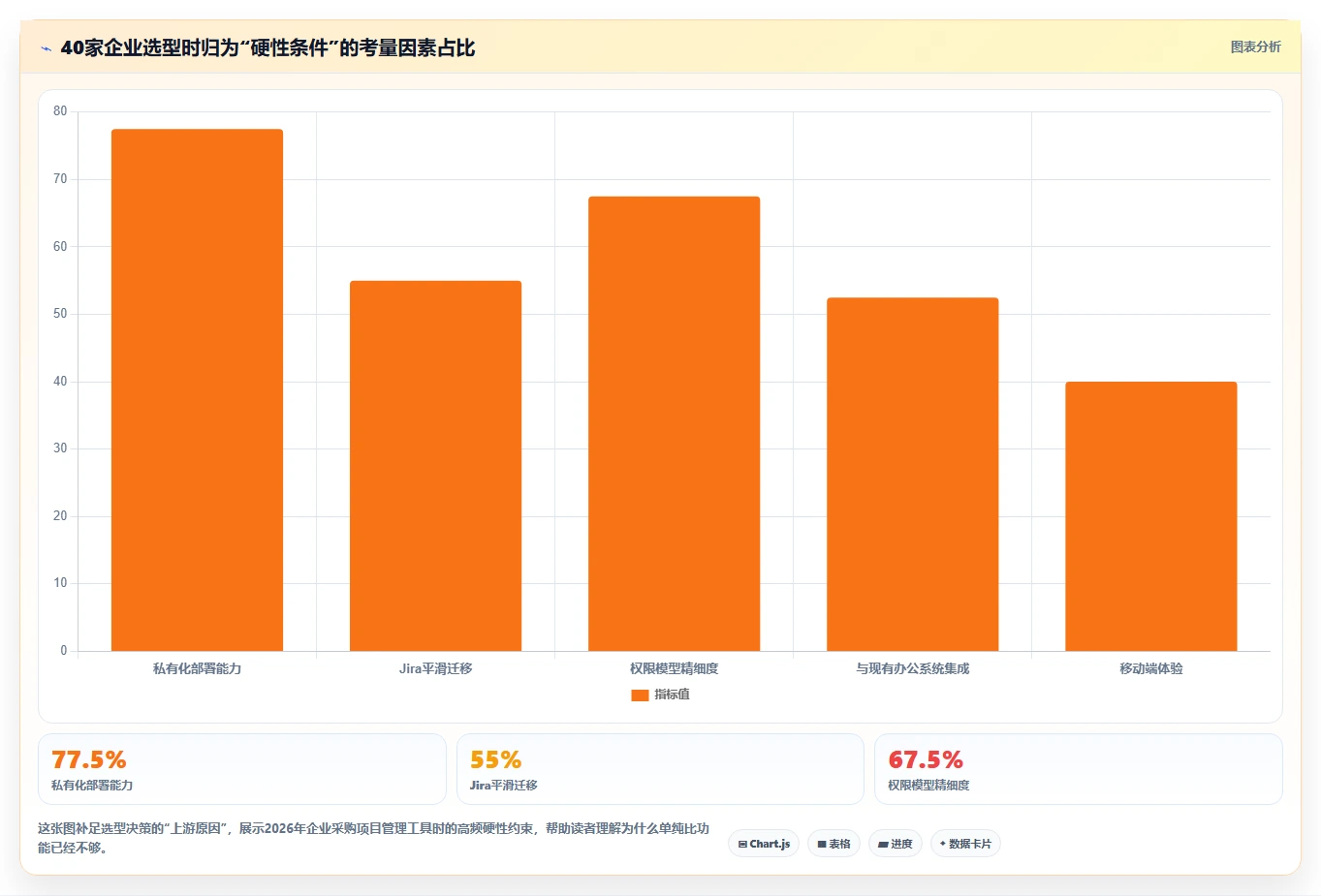Image resolution: width=1321 pixels, height=896 pixels.
Task: Open the 77.5% 私有化部署能力 stat card
Action: [242, 769]
